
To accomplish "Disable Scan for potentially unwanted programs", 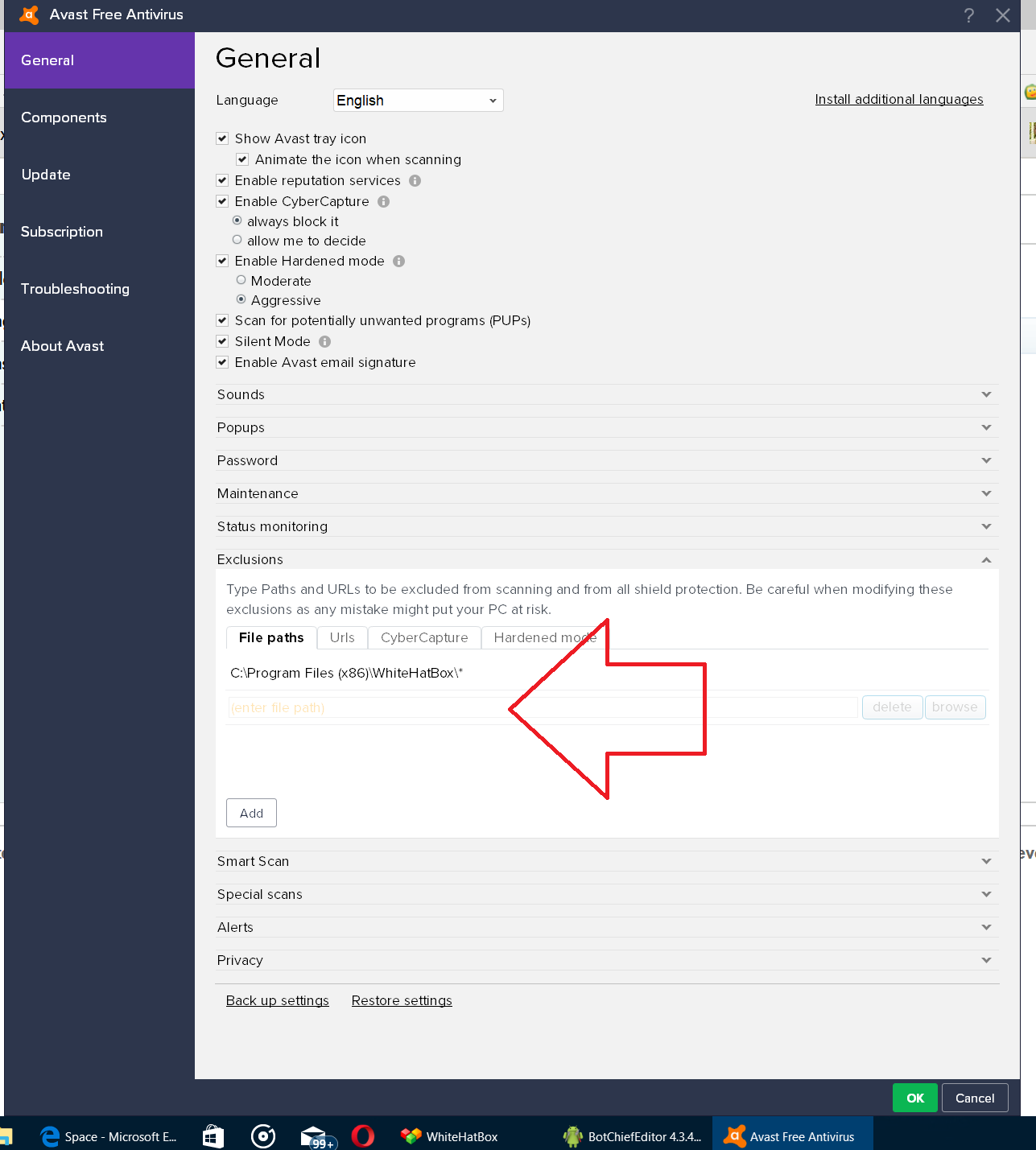I will click(222, 321).
